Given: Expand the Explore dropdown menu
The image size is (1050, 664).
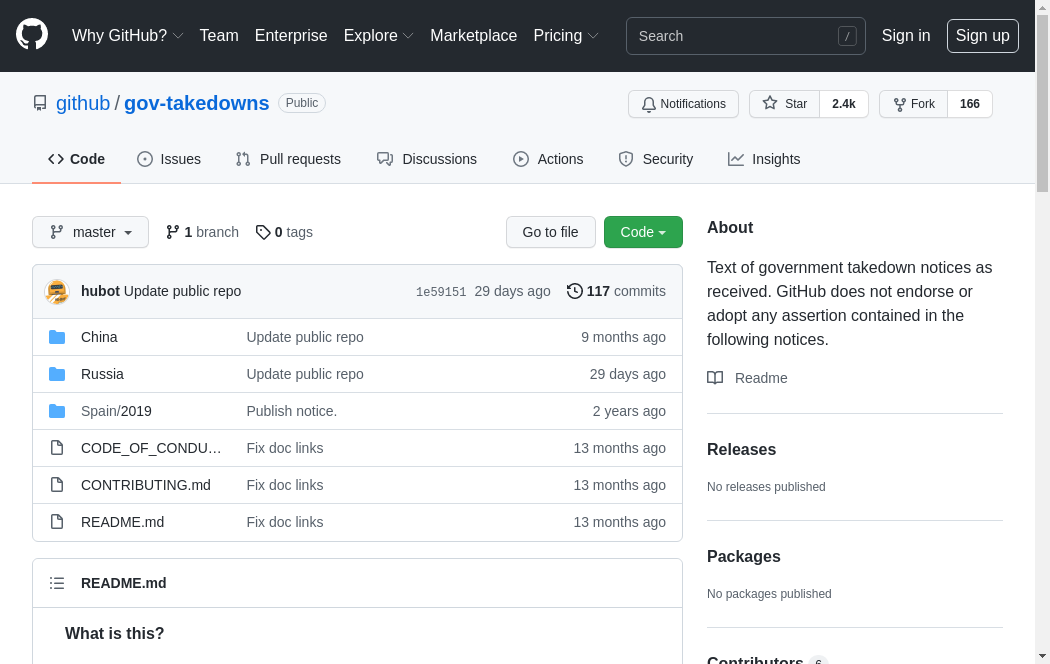Looking at the screenshot, I should click(378, 35).
